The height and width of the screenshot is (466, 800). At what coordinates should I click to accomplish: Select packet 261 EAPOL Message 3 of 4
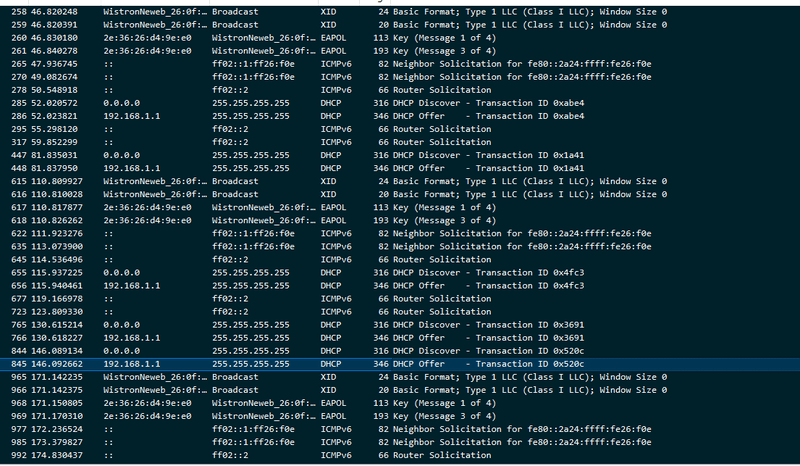coord(400,50)
